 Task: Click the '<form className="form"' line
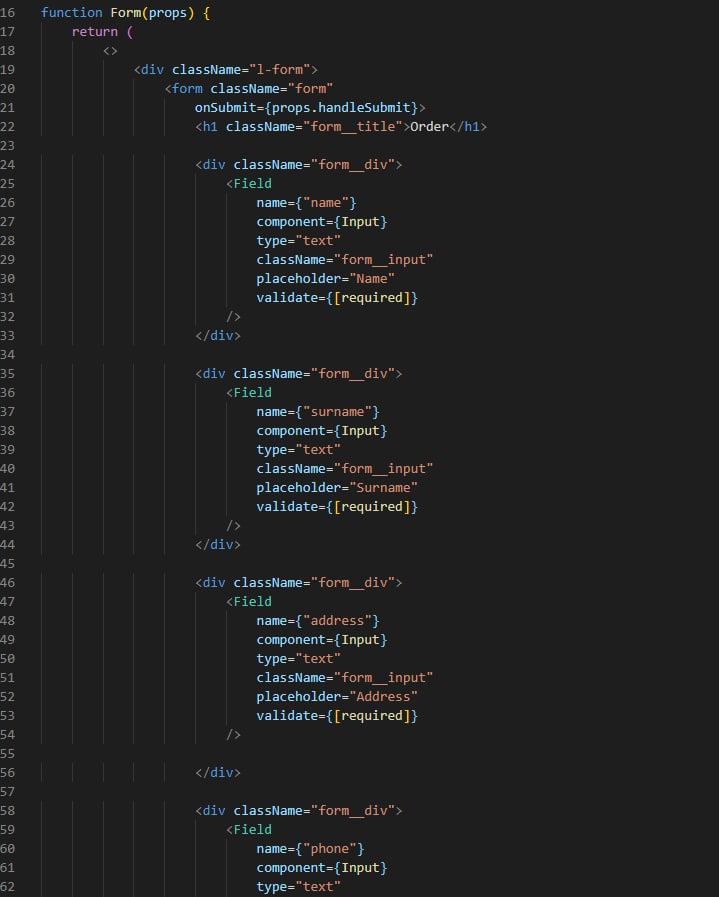249,88
